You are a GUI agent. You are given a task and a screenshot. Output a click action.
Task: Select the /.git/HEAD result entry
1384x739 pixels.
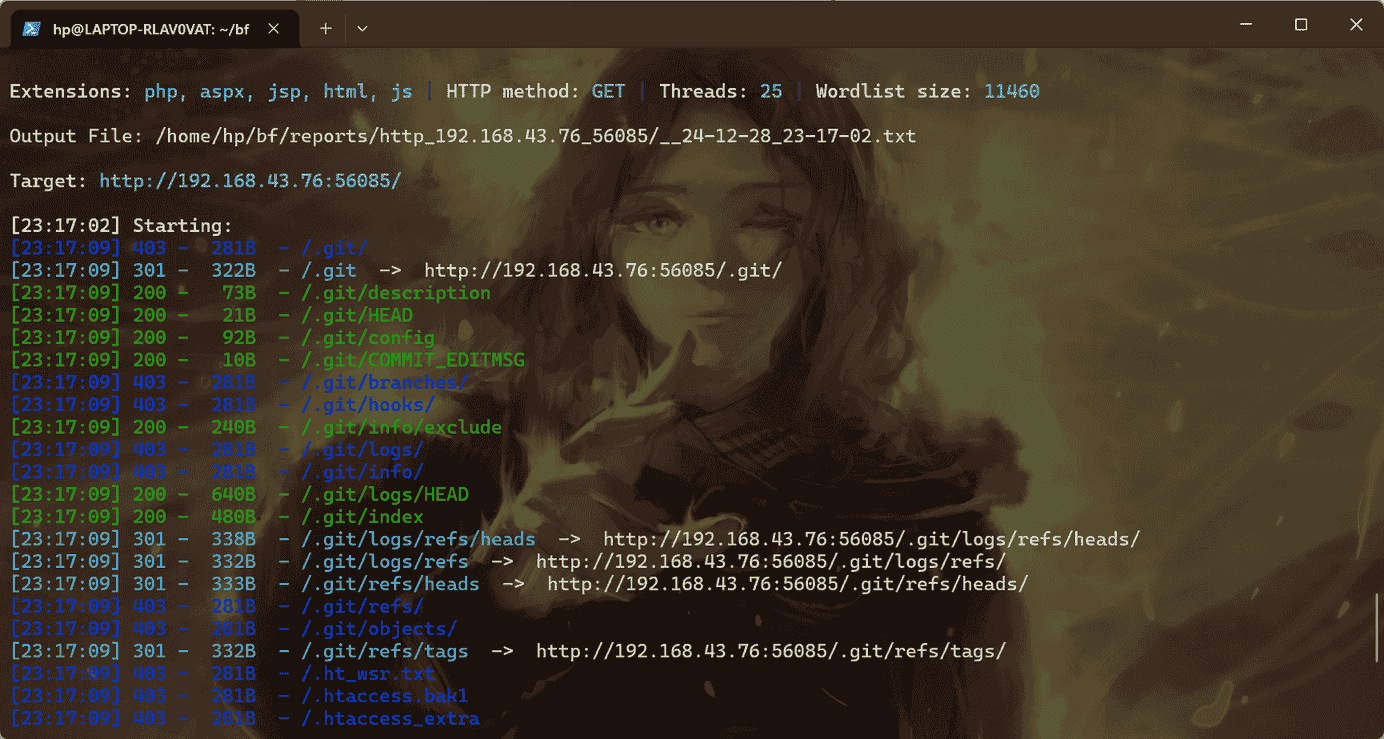click(x=358, y=314)
